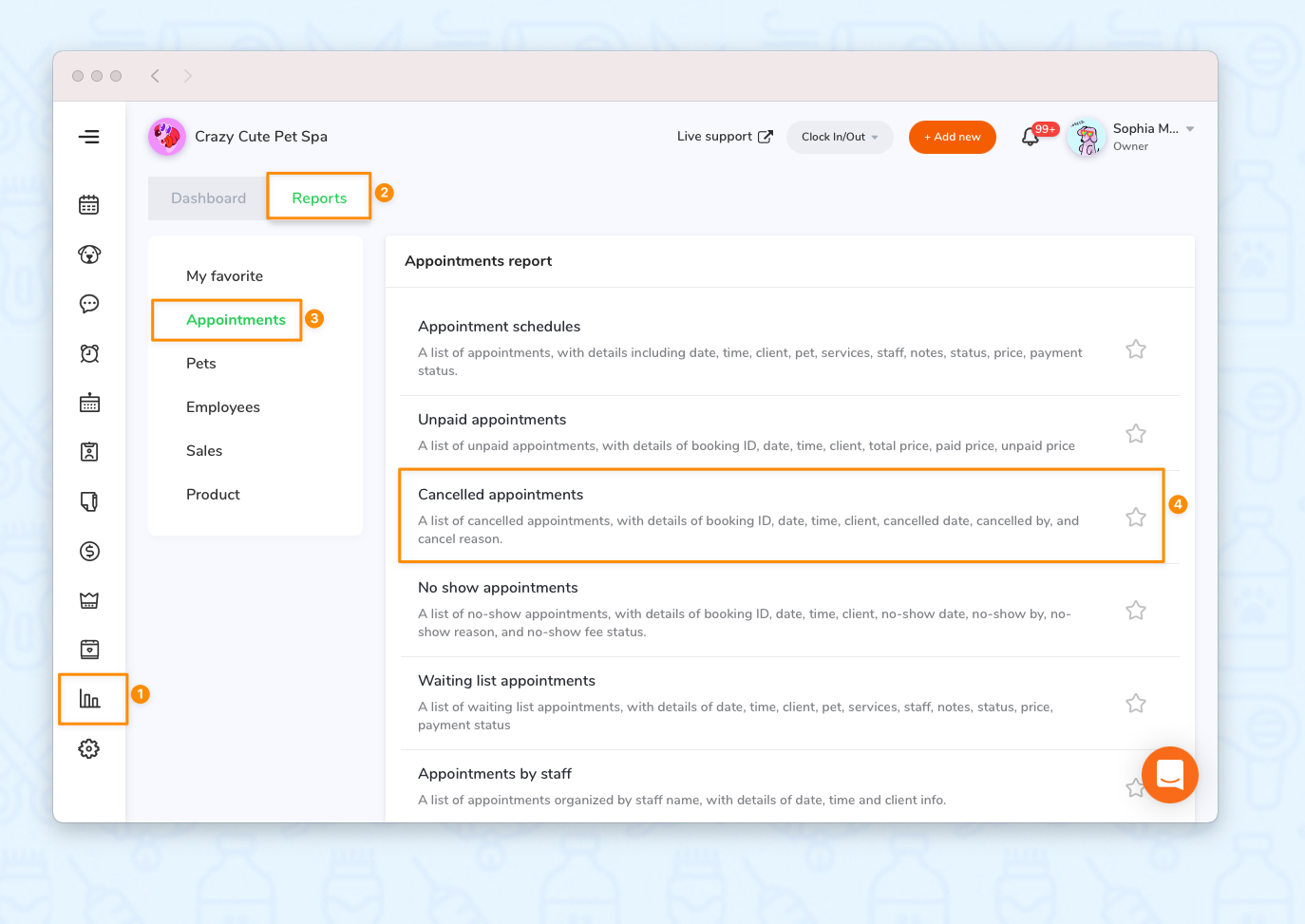Open the calendar icon in the sidebar

[x=89, y=205]
